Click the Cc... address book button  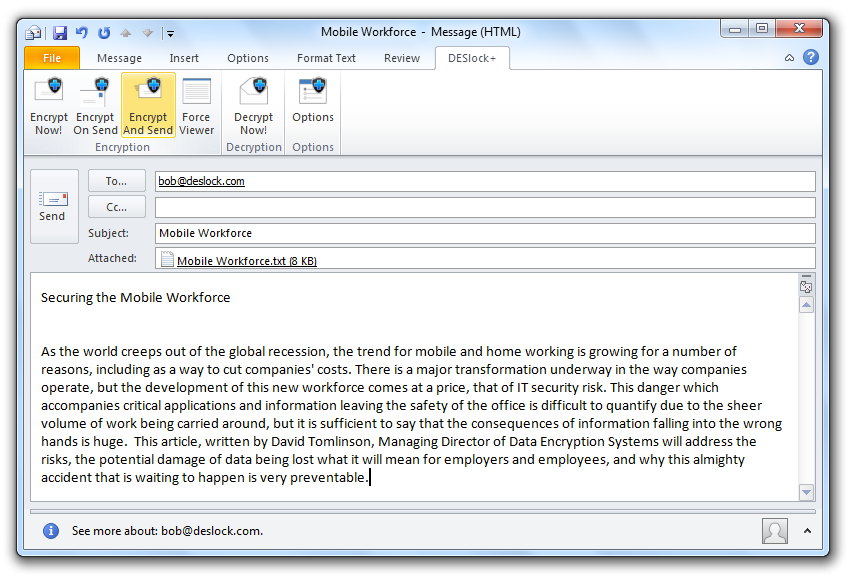(117, 207)
